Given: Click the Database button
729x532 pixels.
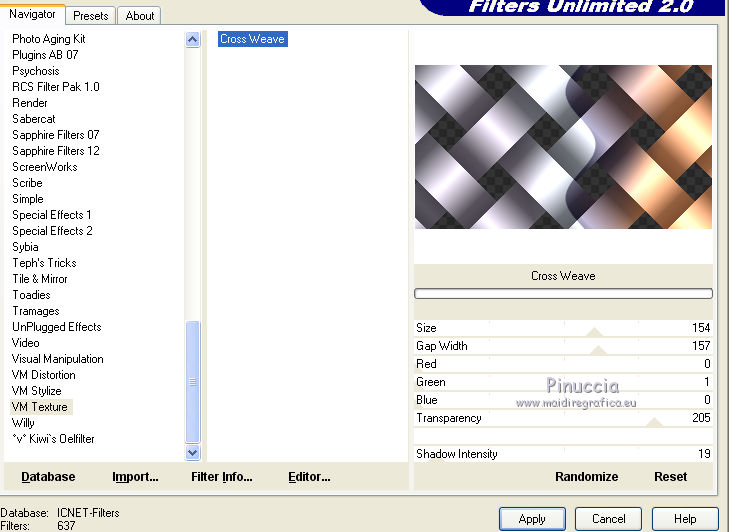Looking at the screenshot, I should point(48,477).
